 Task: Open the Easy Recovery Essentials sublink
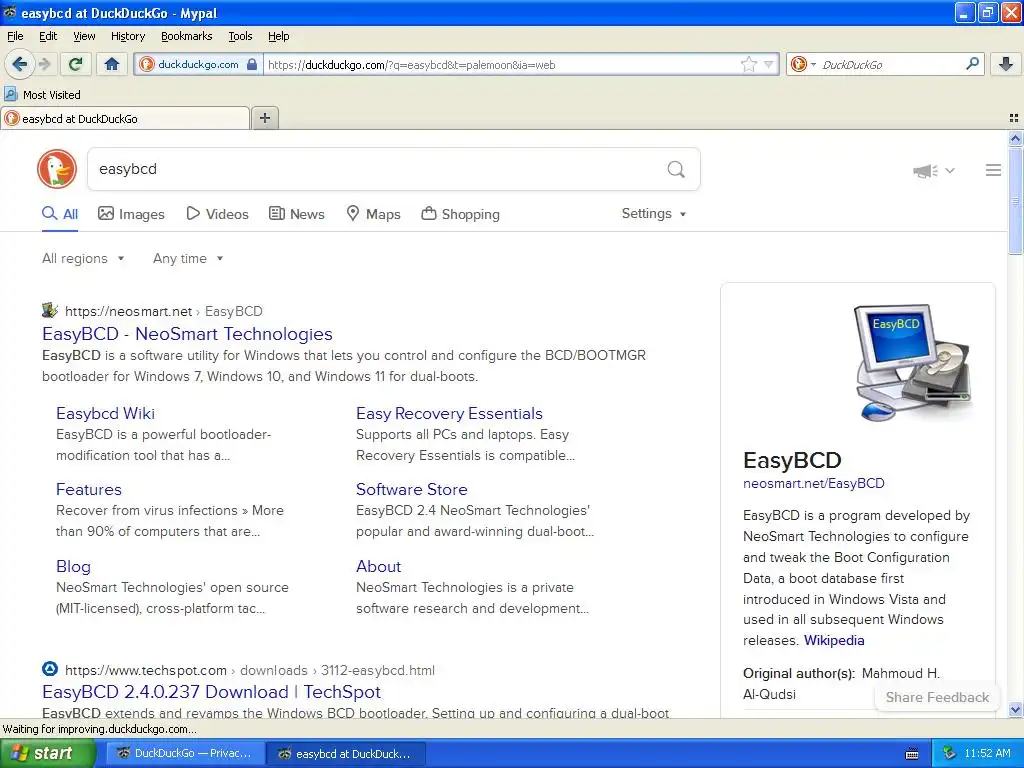(449, 413)
